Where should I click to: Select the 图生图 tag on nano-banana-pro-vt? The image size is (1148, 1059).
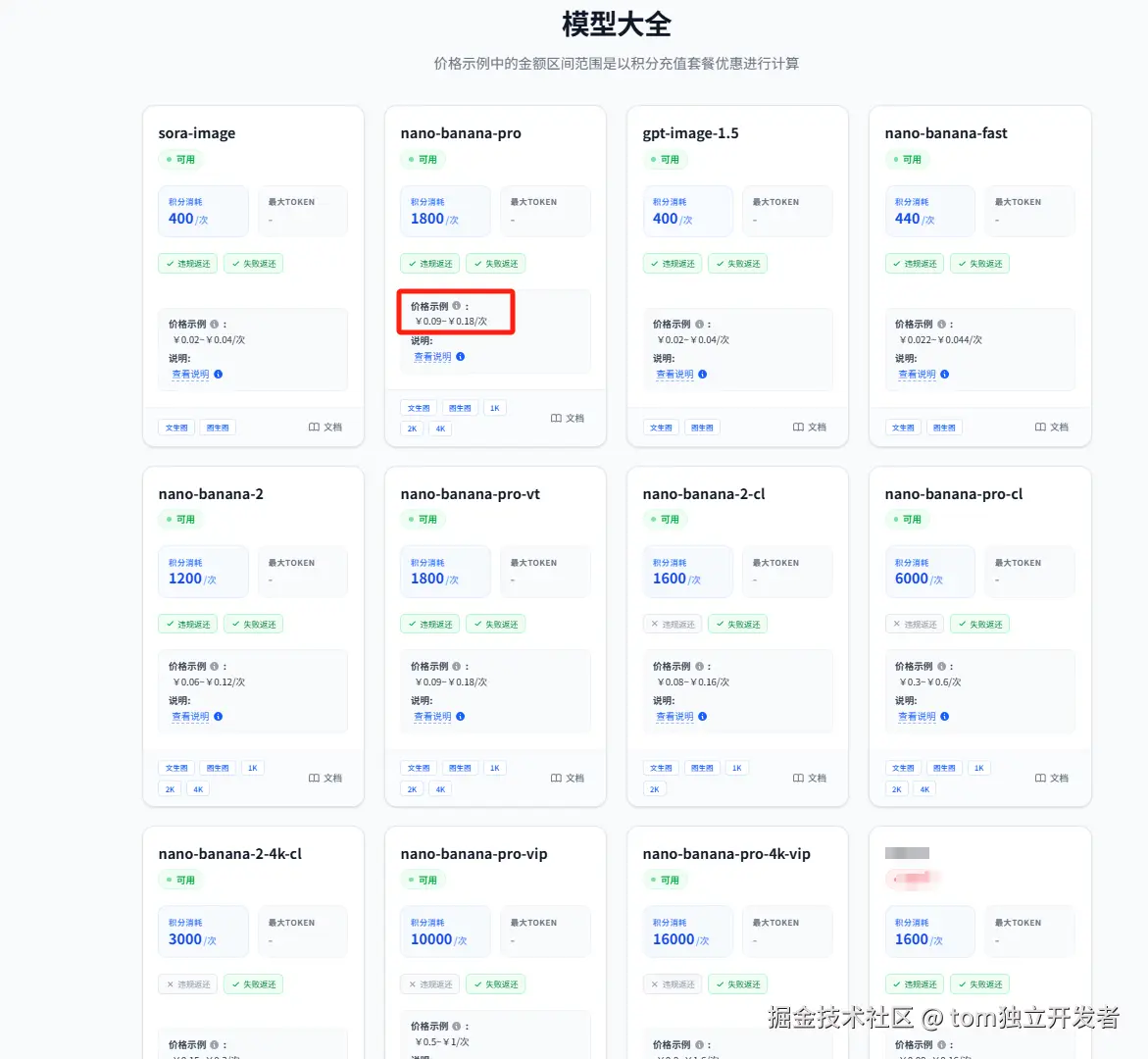[x=460, y=768]
